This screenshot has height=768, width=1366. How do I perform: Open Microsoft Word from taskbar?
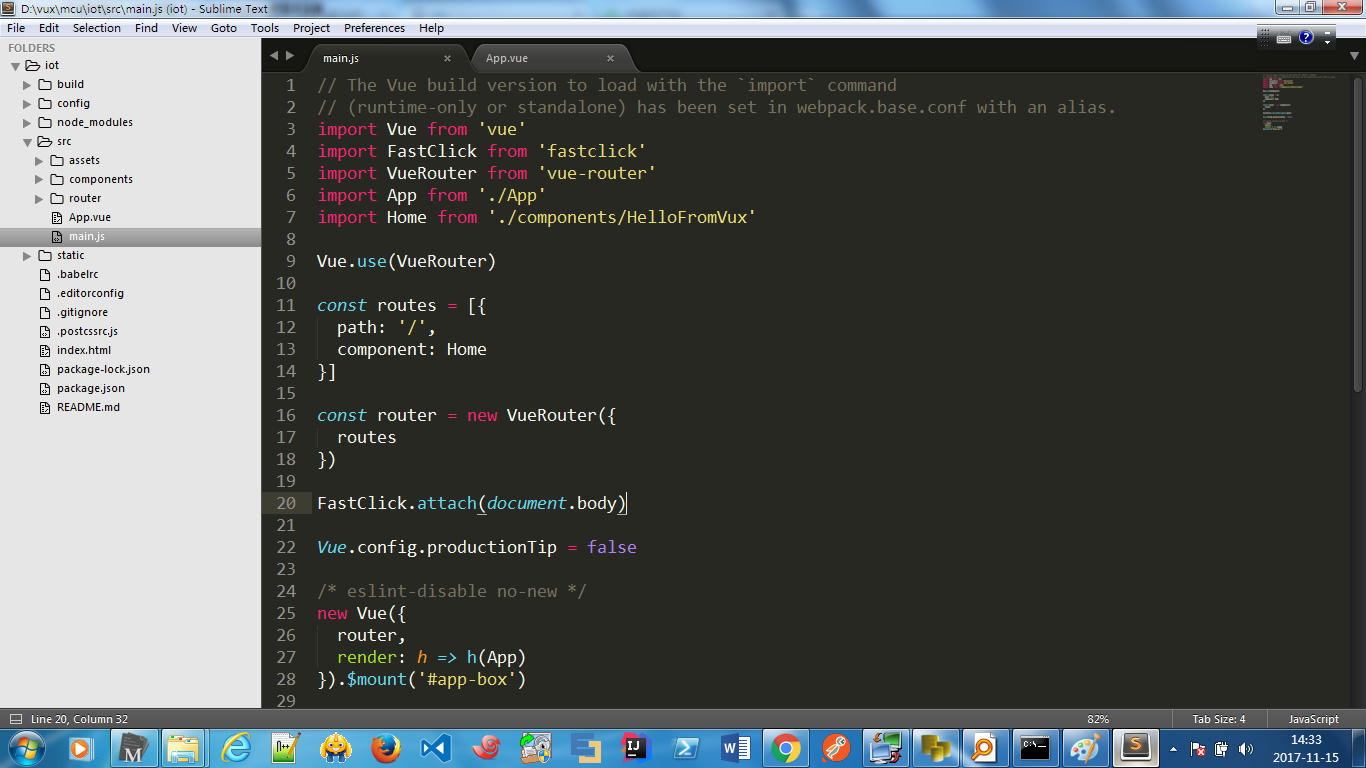736,748
